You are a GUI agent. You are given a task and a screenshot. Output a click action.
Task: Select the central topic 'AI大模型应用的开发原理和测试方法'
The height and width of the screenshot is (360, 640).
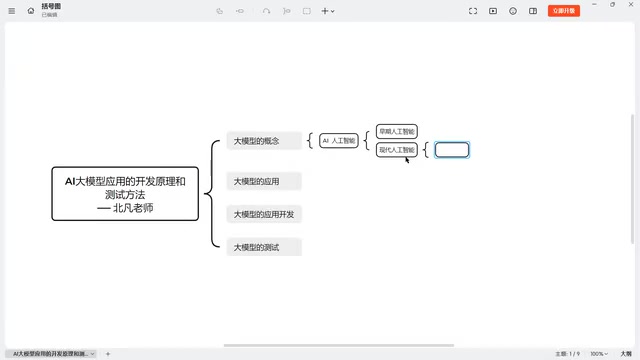(125, 194)
